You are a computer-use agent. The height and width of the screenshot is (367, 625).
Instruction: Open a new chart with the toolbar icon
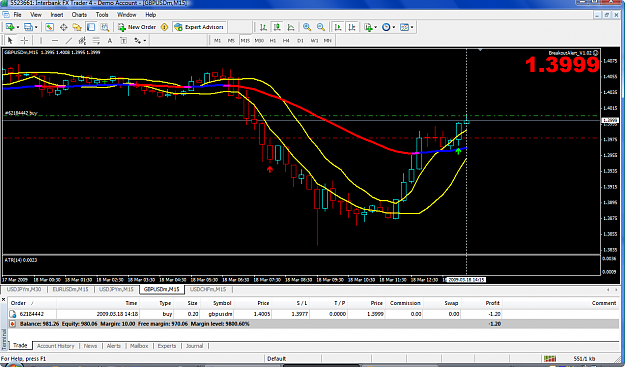[x=10, y=27]
